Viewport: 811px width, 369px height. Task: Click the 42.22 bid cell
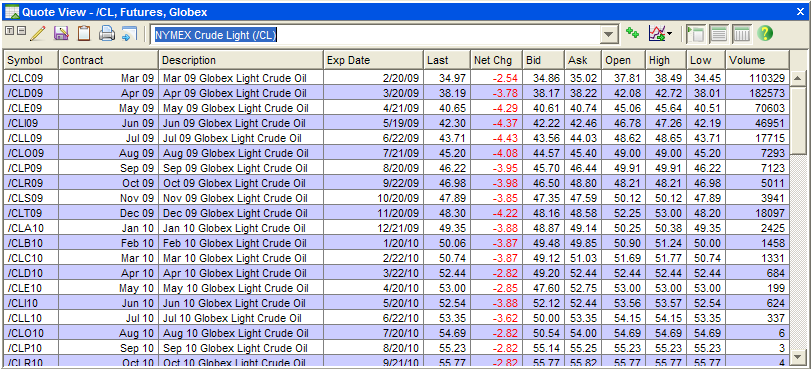pyautogui.click(x=543, y=123)
